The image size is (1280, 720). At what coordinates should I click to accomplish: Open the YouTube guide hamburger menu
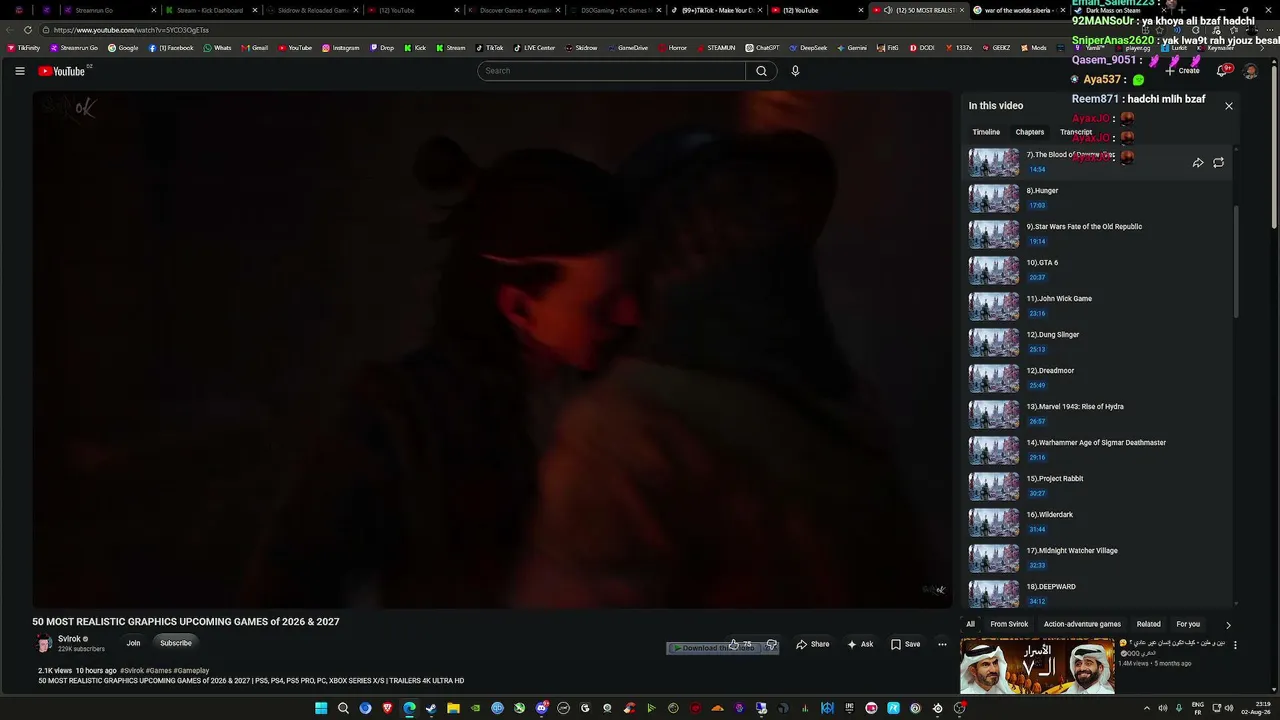(x=20, y=71)
